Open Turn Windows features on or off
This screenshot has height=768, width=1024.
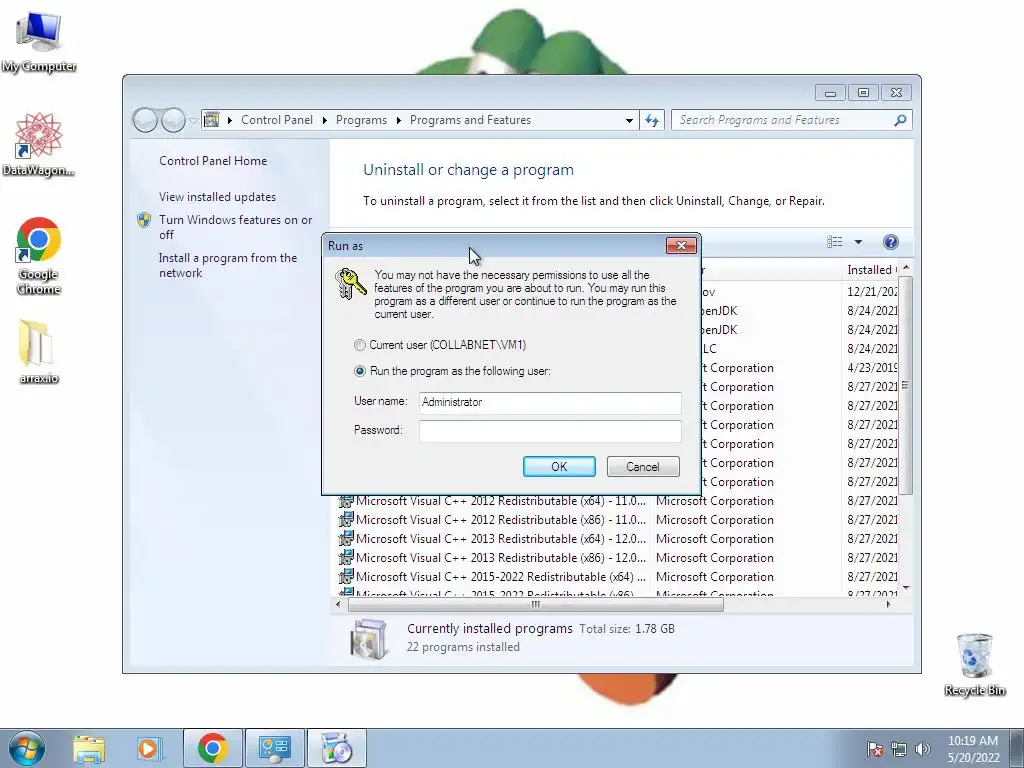click(235, 227)
